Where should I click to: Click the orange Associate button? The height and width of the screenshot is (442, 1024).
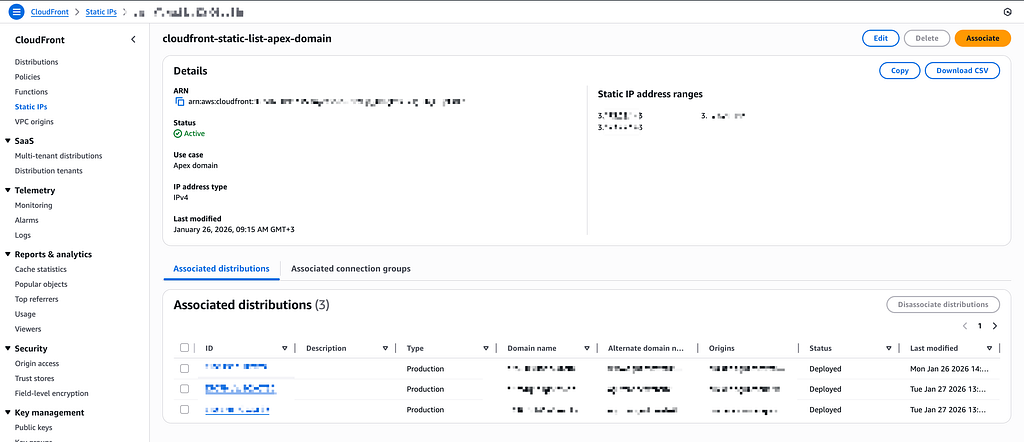[x=983, y=39]
